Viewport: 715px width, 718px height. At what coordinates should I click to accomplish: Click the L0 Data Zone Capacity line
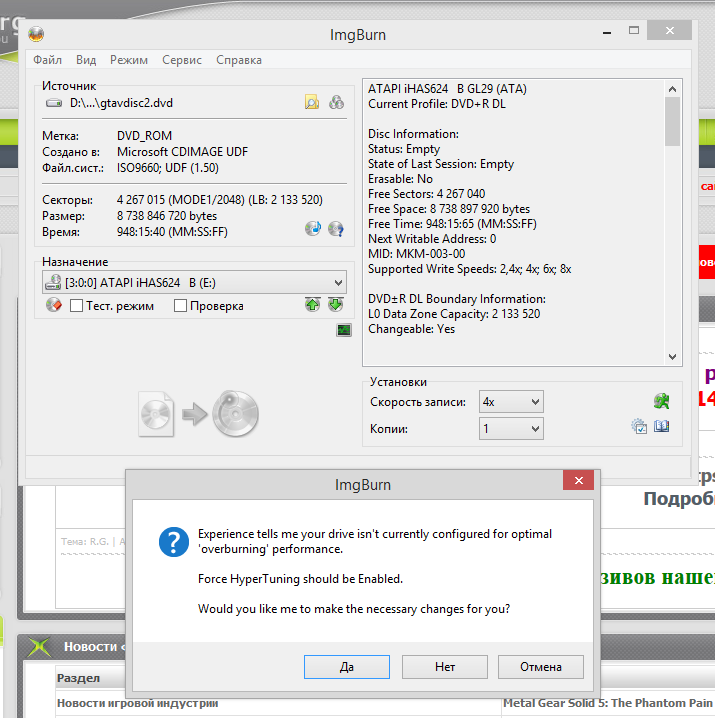click(x=454, y=314)
